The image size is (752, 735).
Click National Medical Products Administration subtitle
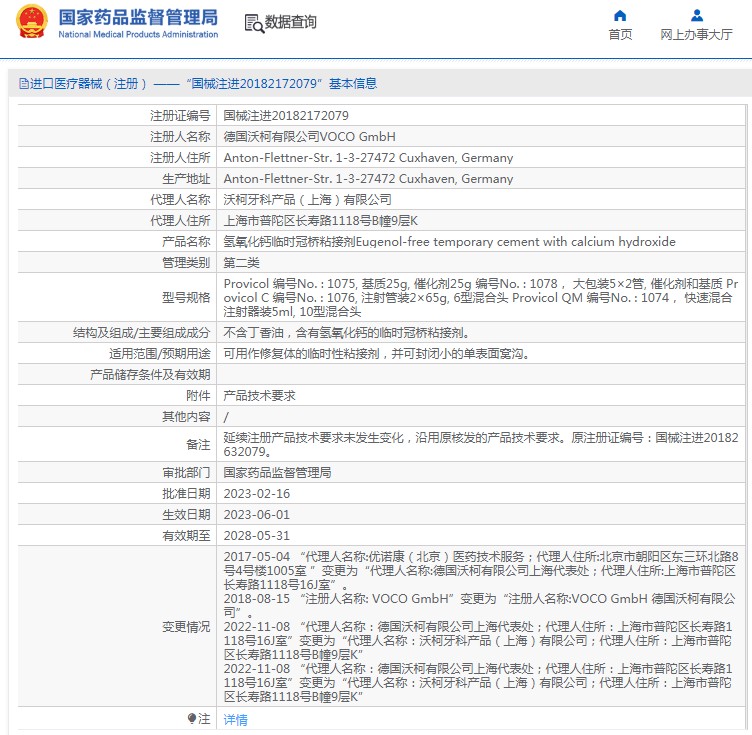[138, 35]
